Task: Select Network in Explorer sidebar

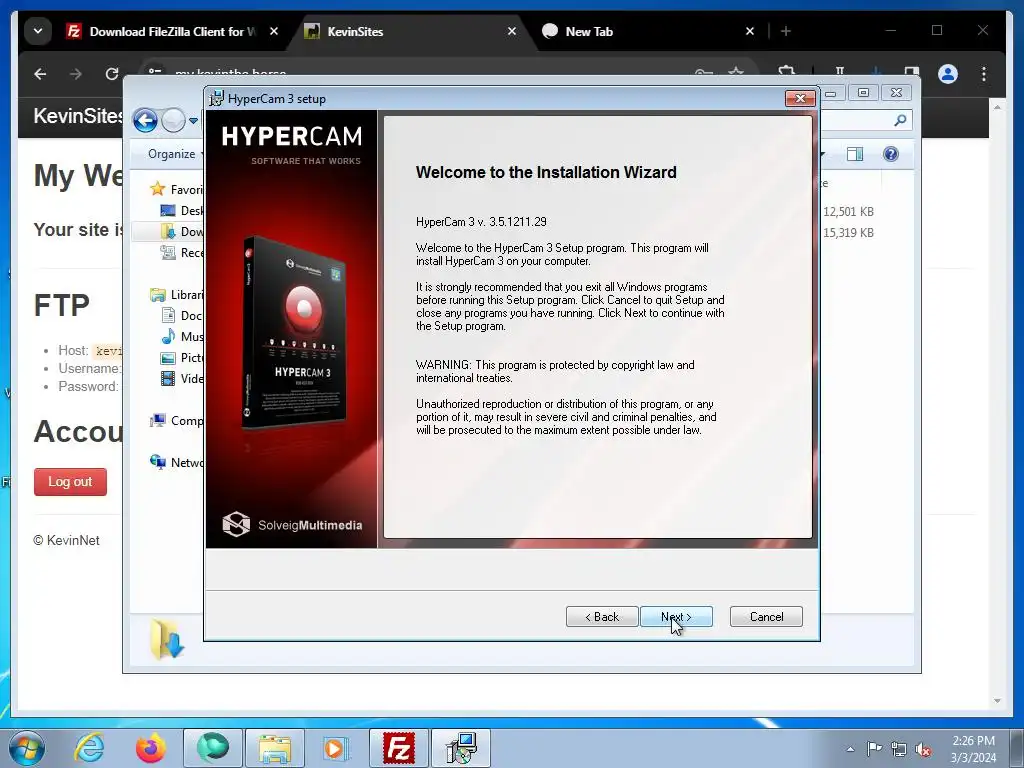Action: (x=176, y=462)
